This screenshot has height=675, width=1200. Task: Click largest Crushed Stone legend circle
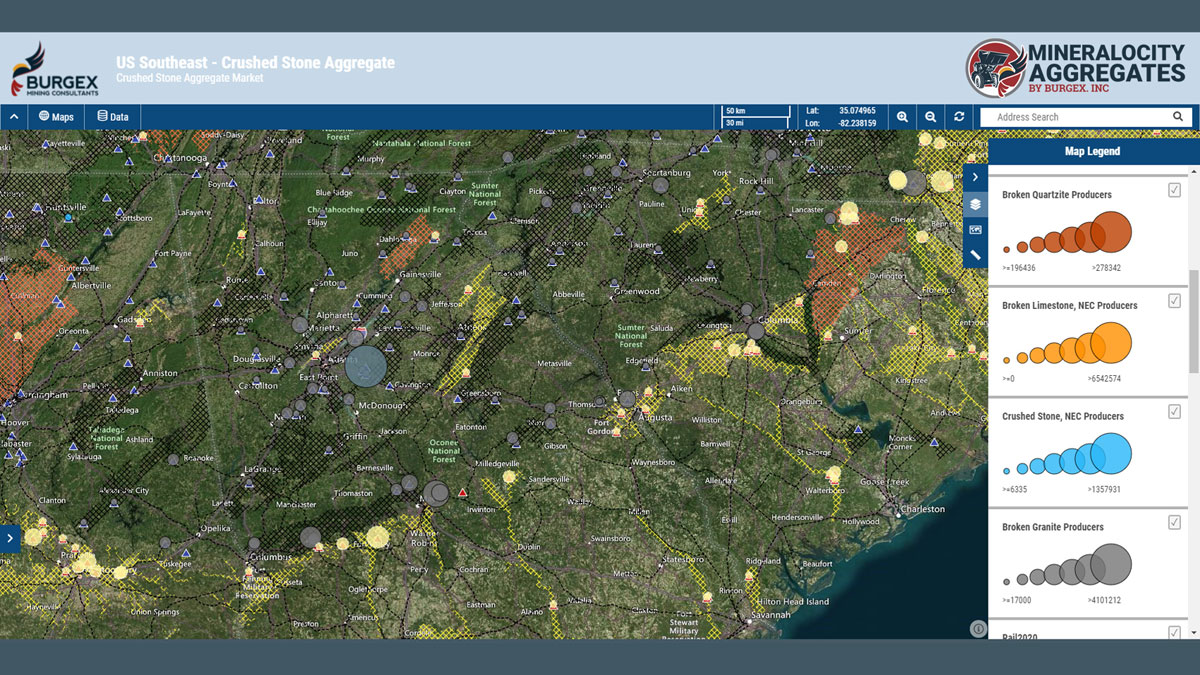pyautogui.click(x=1111, y=453)
